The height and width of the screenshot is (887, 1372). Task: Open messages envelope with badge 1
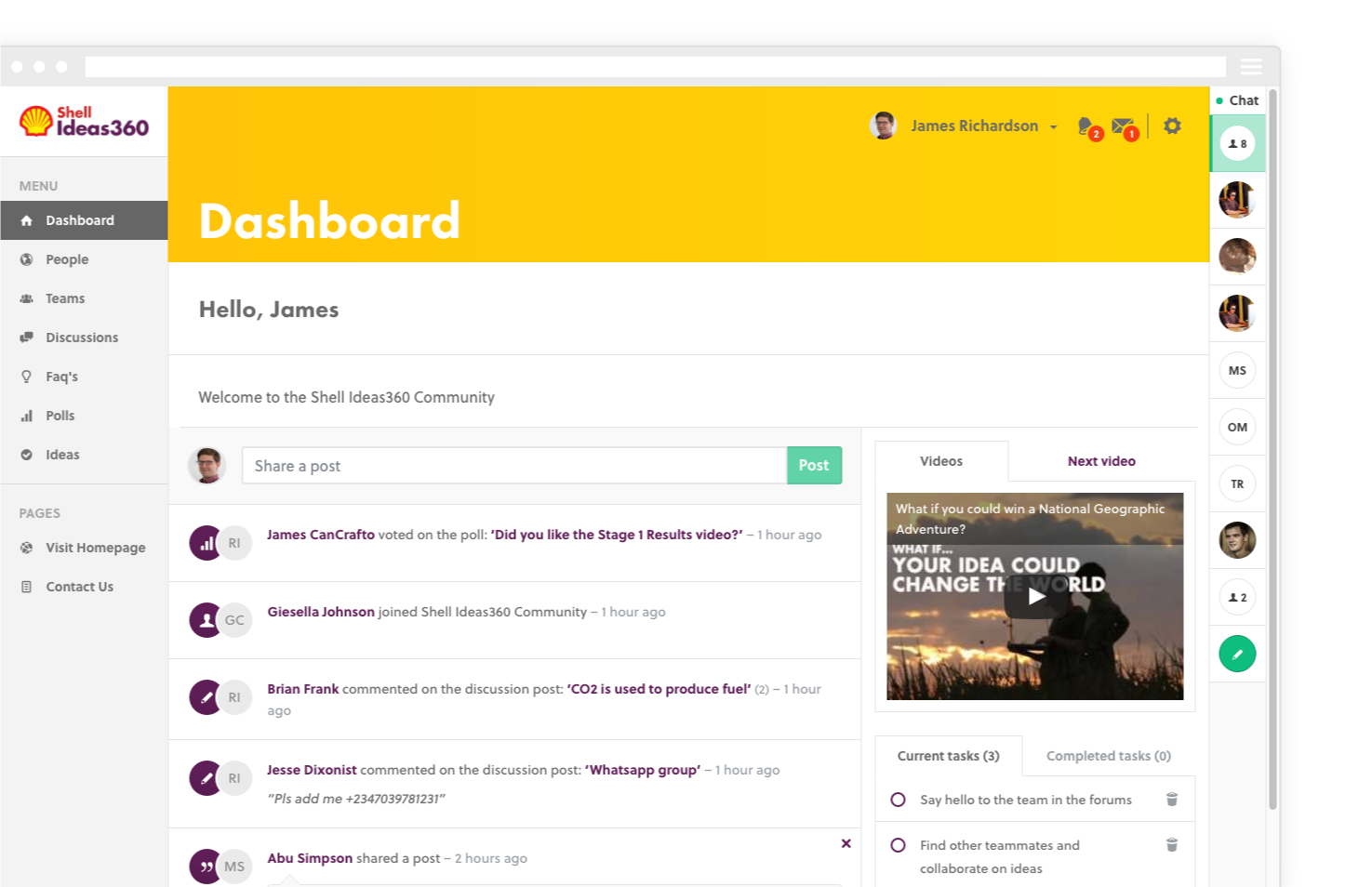[1123, 126]
